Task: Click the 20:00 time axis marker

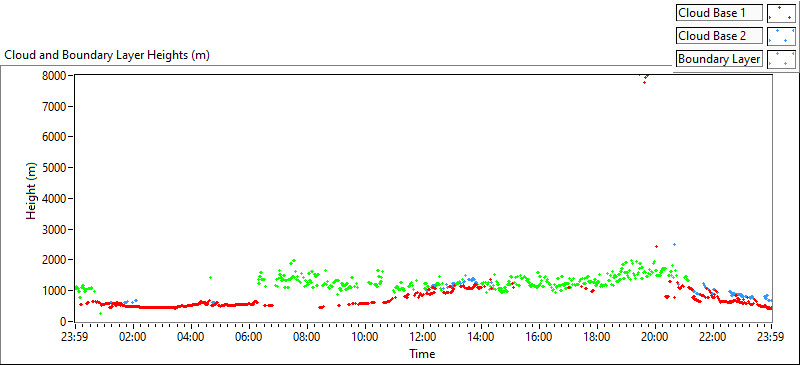Action: click(656, 337)
